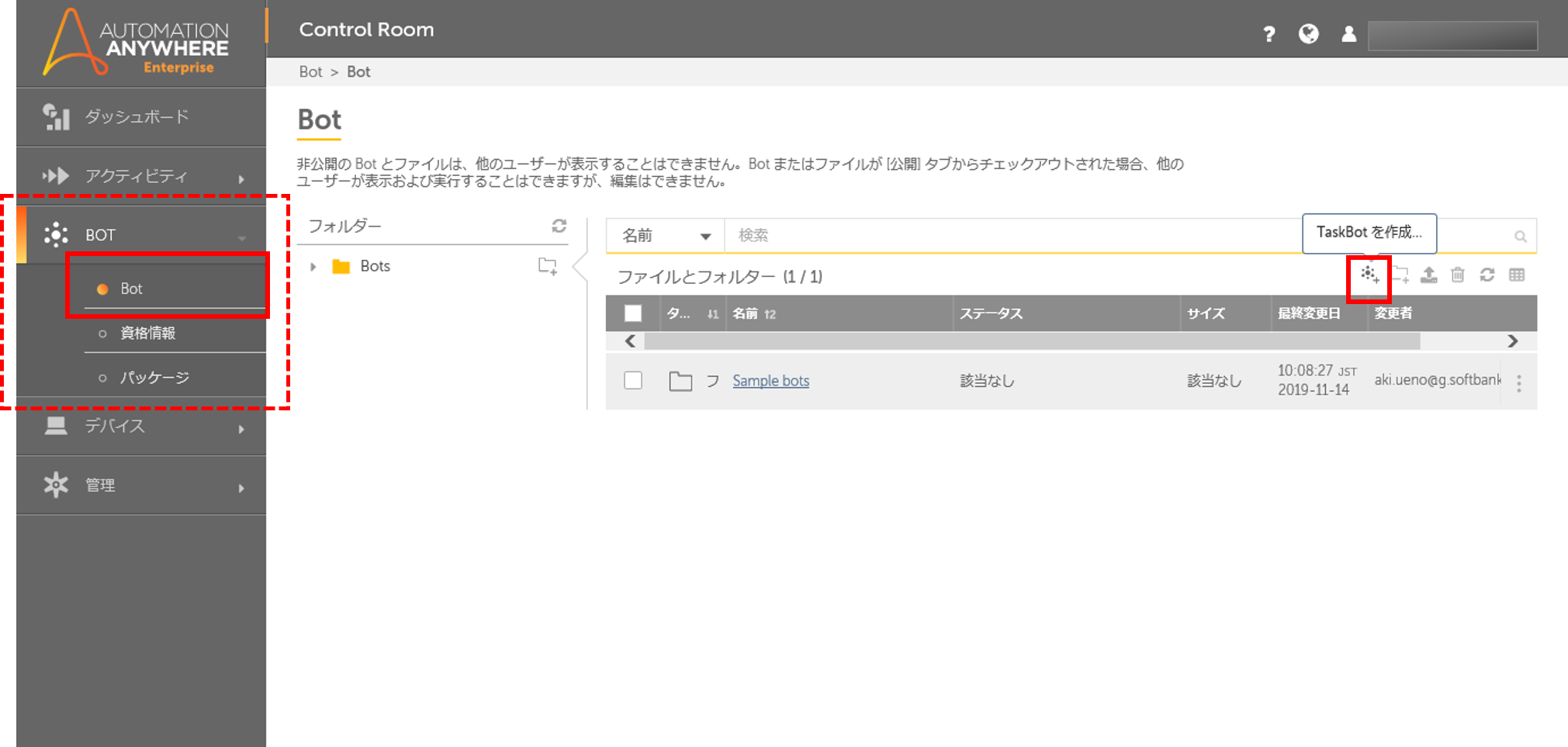Click into the 検索 search field
The image size is (1568, 747).
click(x=1012, y=236)
